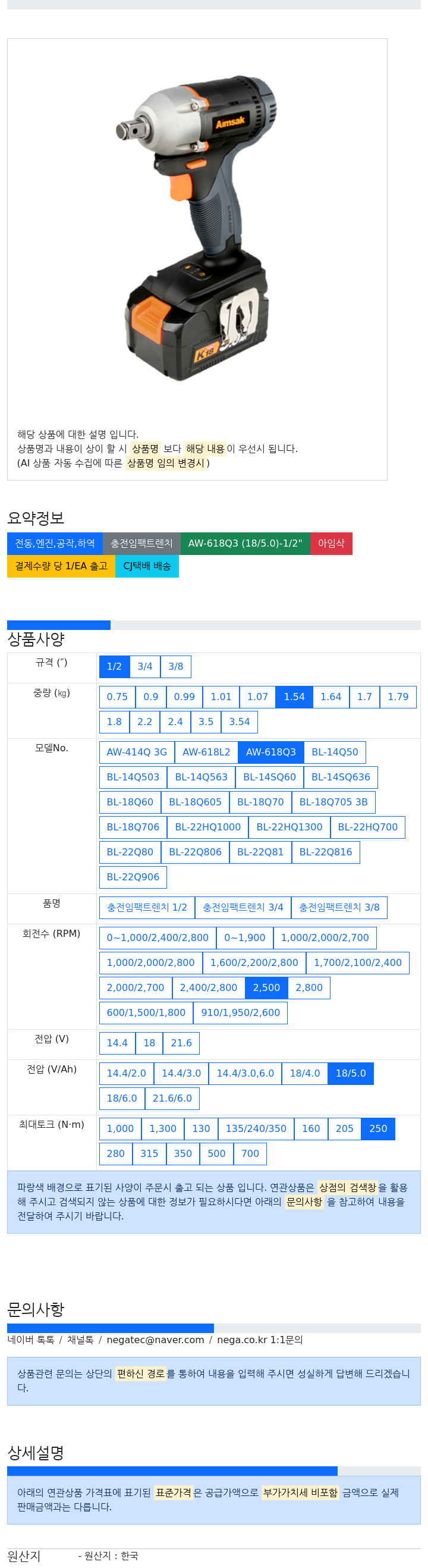Image resolution: width=428 pixels, height=1568 pixels.
Task: Click the CJ택배 배송 shipping badge
Action: (147, 566)
